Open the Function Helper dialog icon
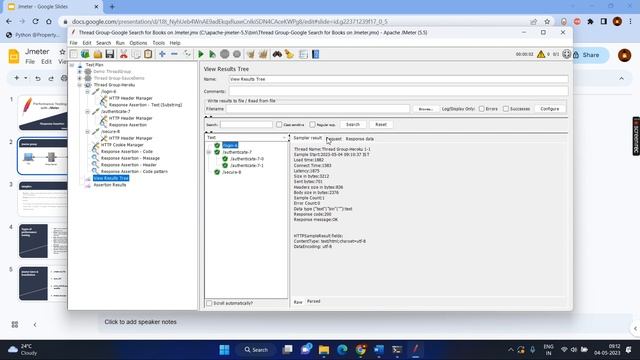The image size is (640, 360). pos(303,54)
